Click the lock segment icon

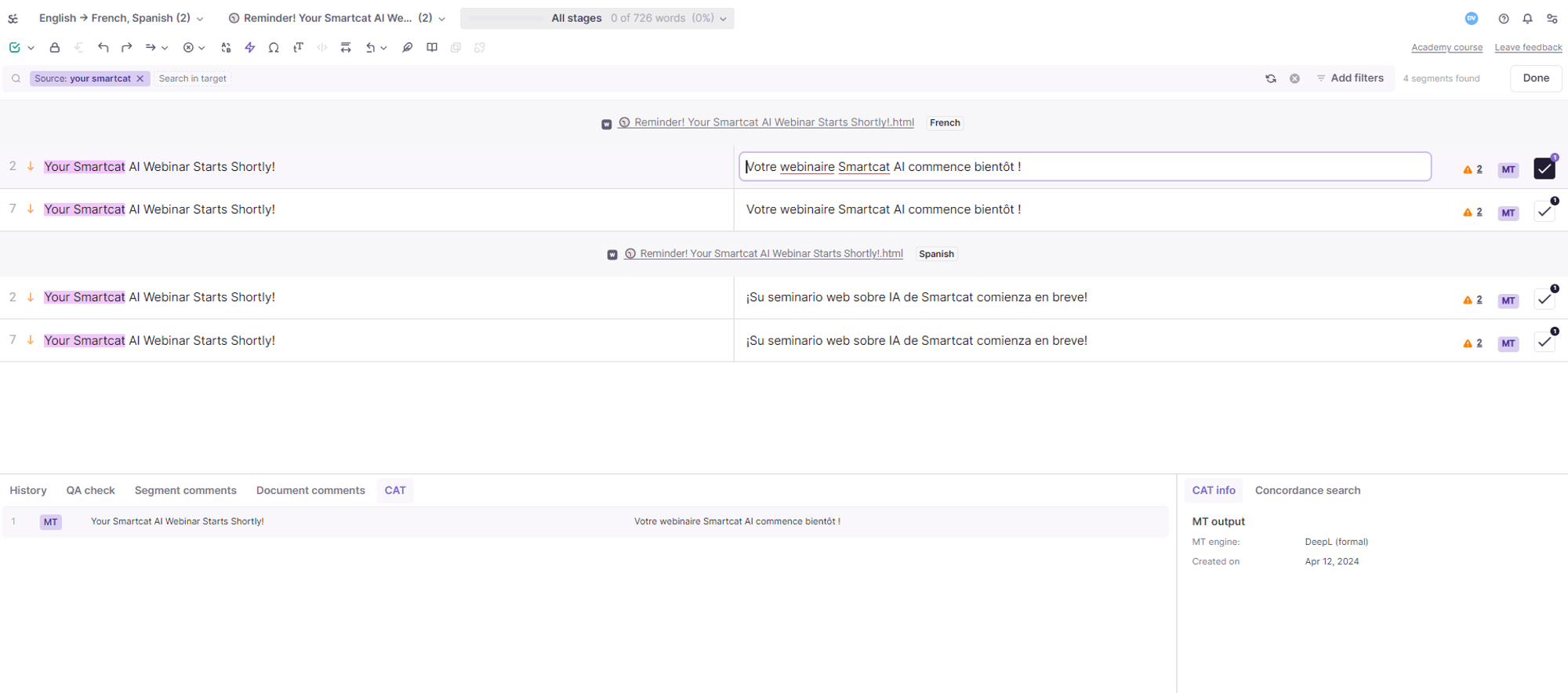(55, 48)
